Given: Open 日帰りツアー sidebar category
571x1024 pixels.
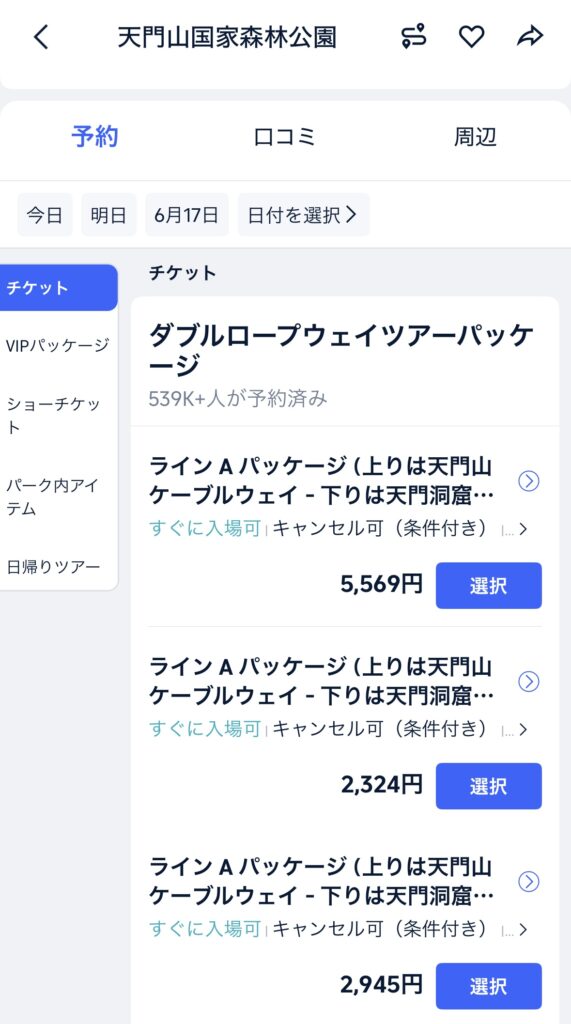Looking at the screenshot, I should coord(54,566).
